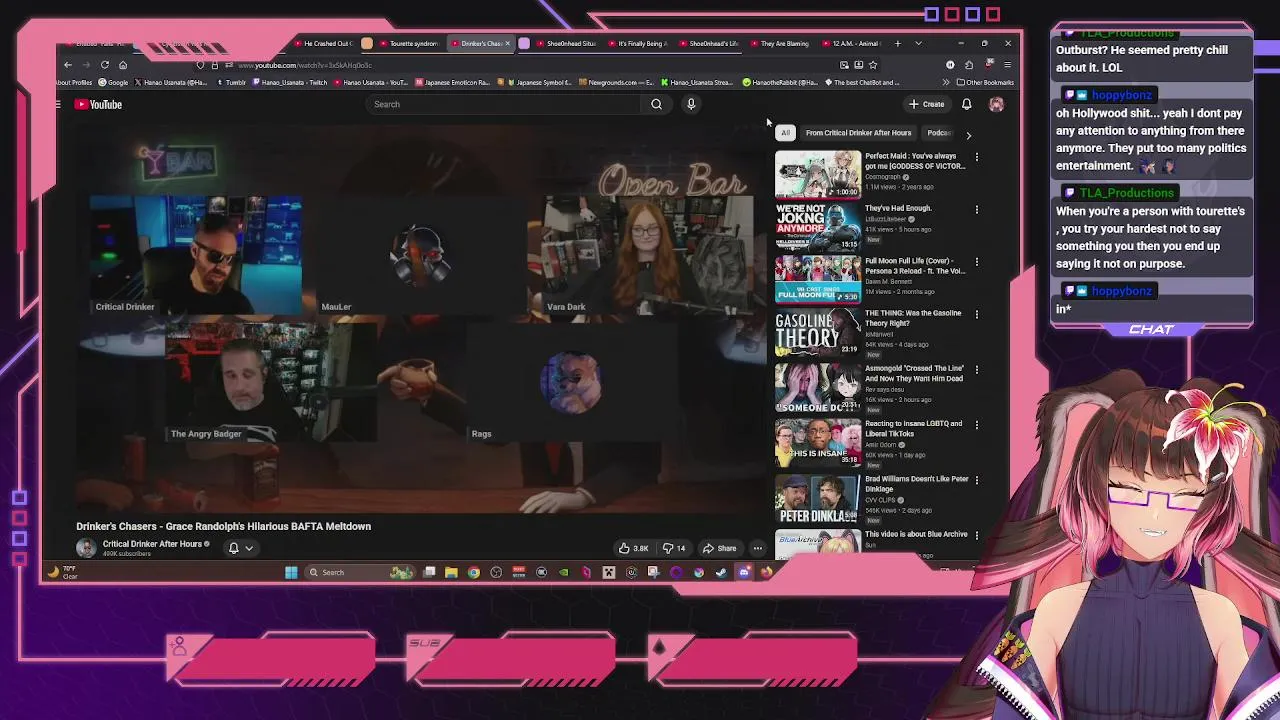Viewport: 1280px width, 720px height.
Task: Switch to They Are Blaming browser tab
Action: pyautogui.click(x=779, y=43)
